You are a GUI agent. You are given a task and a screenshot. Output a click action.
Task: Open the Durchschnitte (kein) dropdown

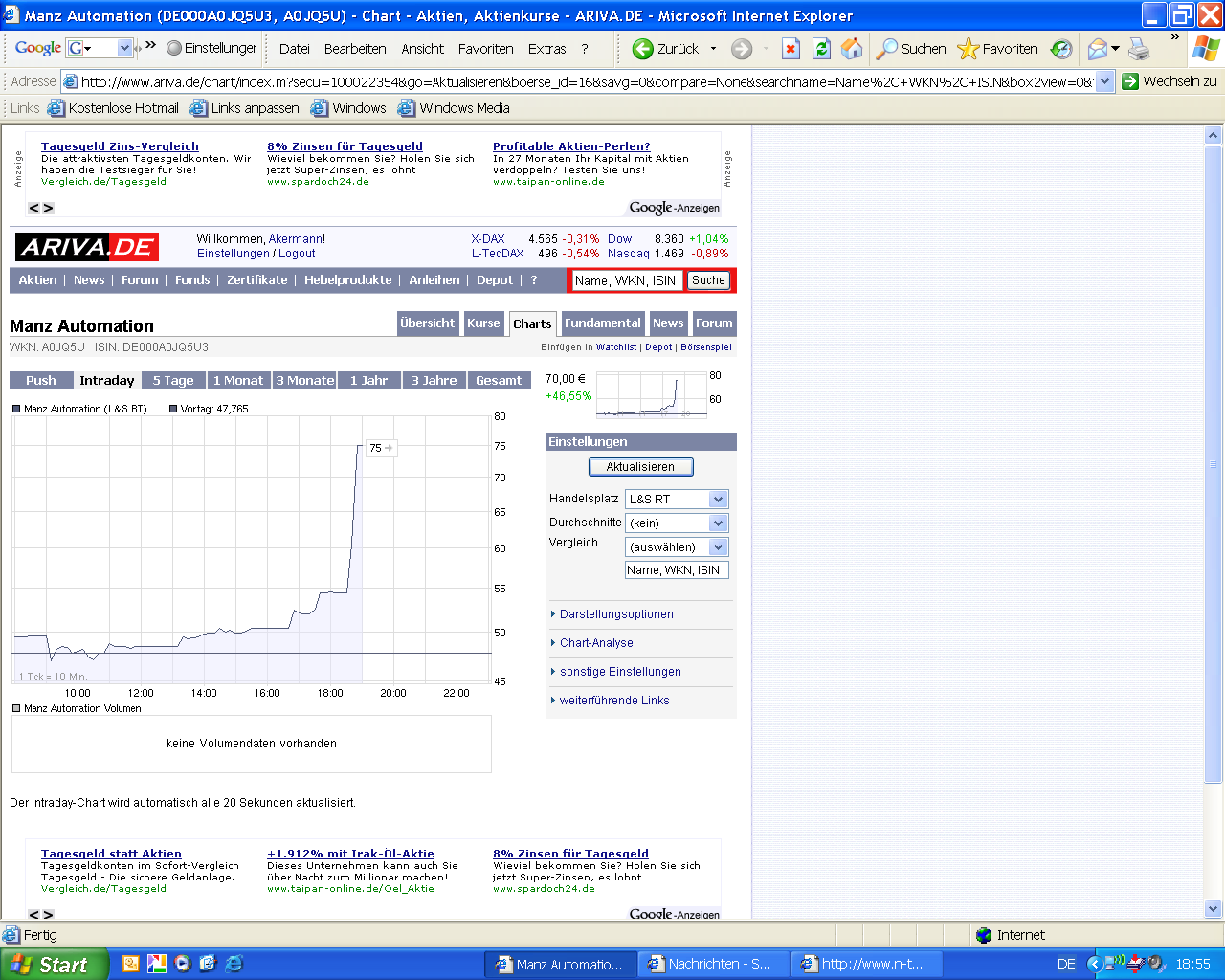click(x=677, y=523)
